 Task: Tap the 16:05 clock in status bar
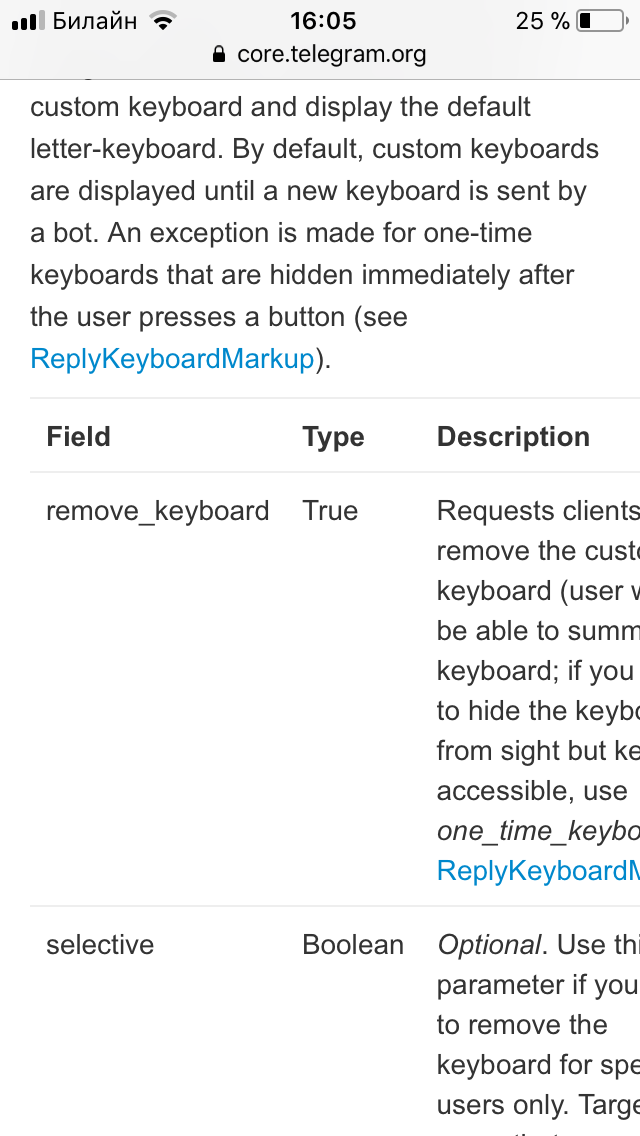point(323,21)
